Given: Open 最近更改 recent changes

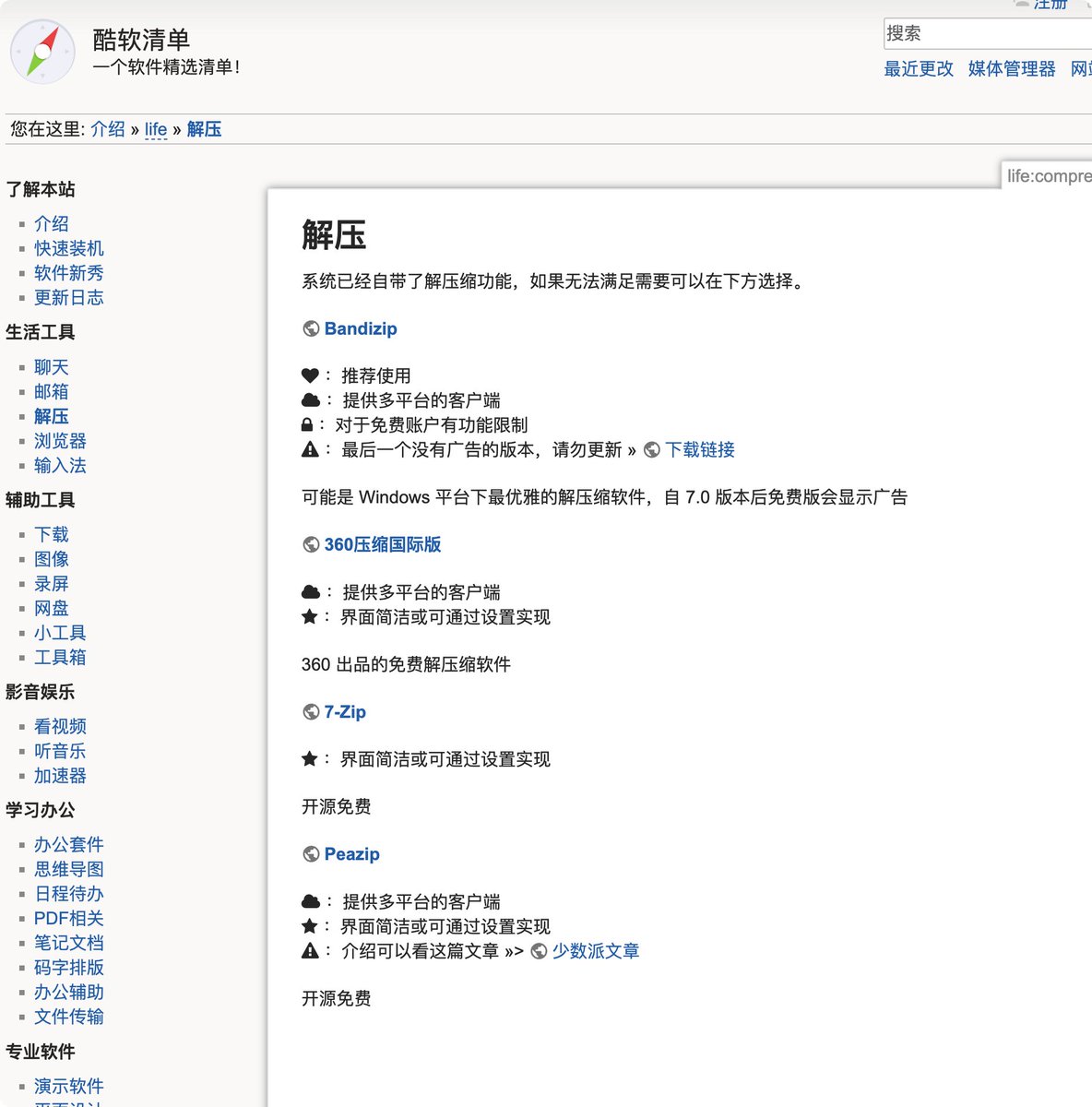Looking at the screenshot, I should (919, 69).
